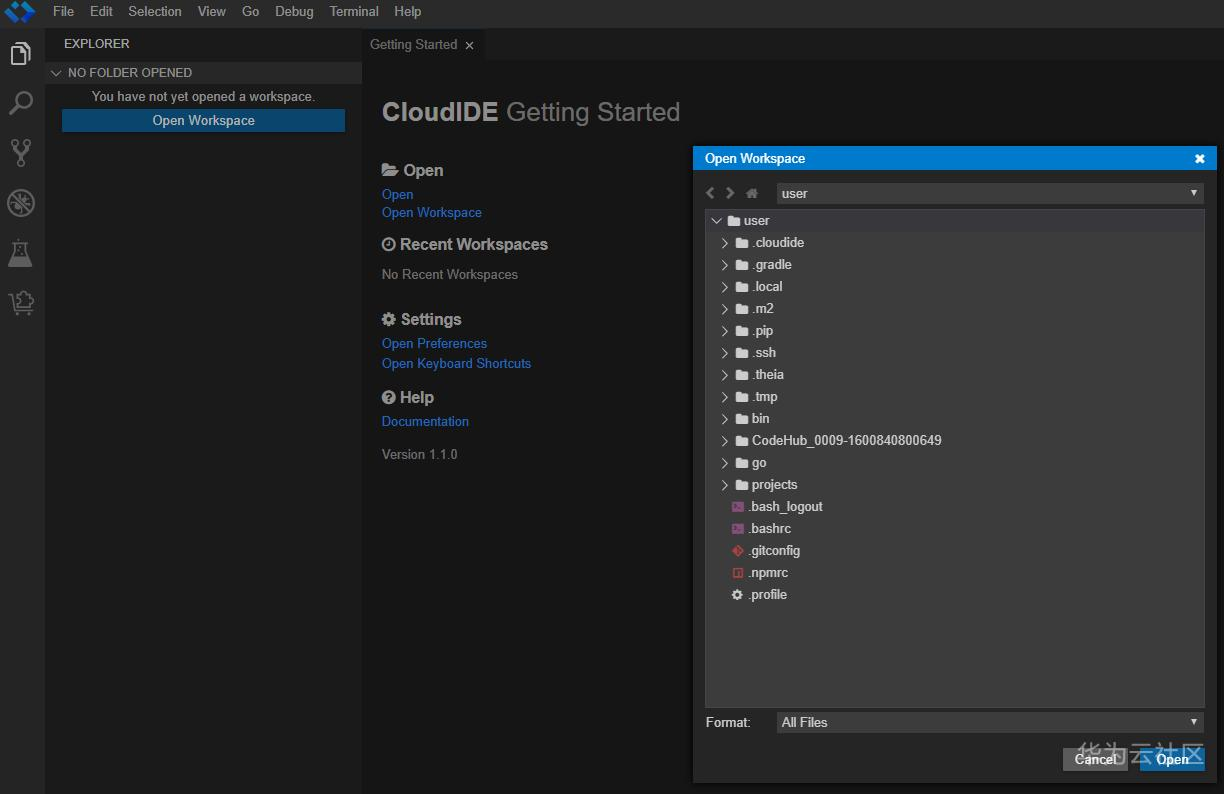Go to home directory in dialog
The image size is (1224, 794).
point(752,193)
